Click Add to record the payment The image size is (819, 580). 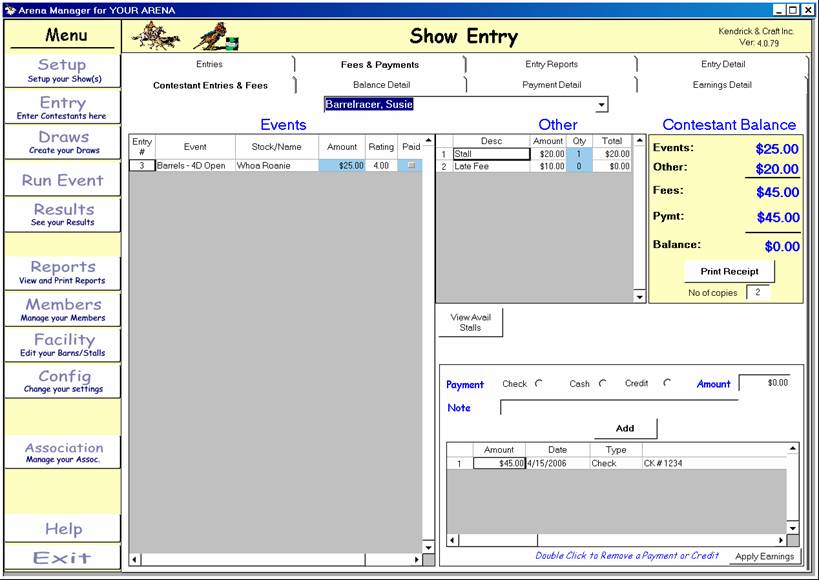tap(625, 428)
